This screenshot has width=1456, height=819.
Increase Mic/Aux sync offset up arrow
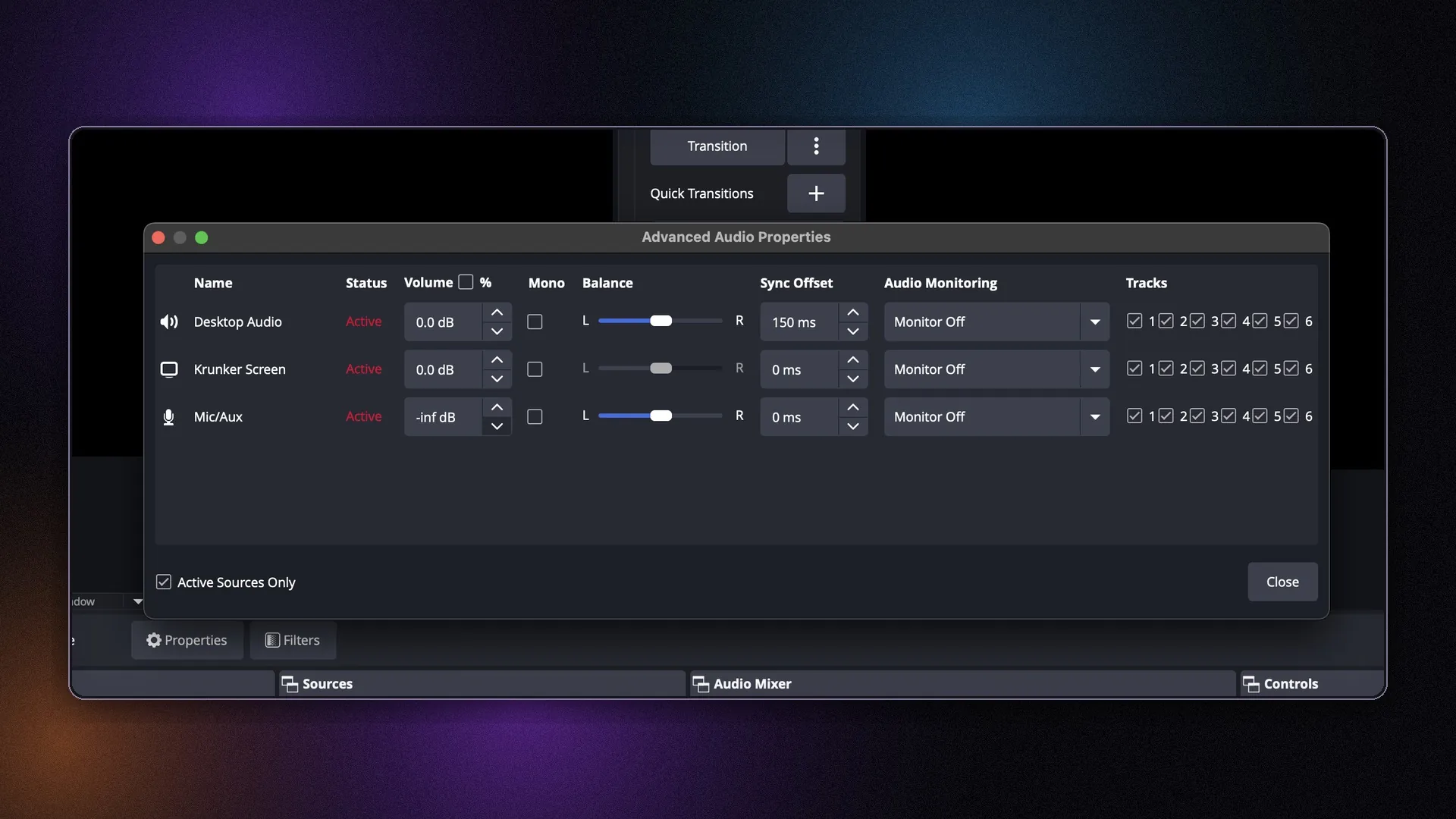pos(853,407)
